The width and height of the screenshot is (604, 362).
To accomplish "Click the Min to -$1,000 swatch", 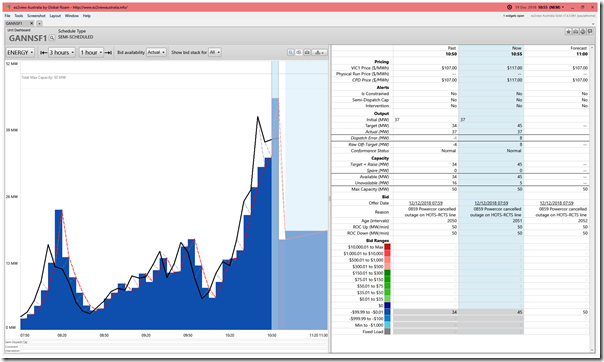I will point(388,325).
